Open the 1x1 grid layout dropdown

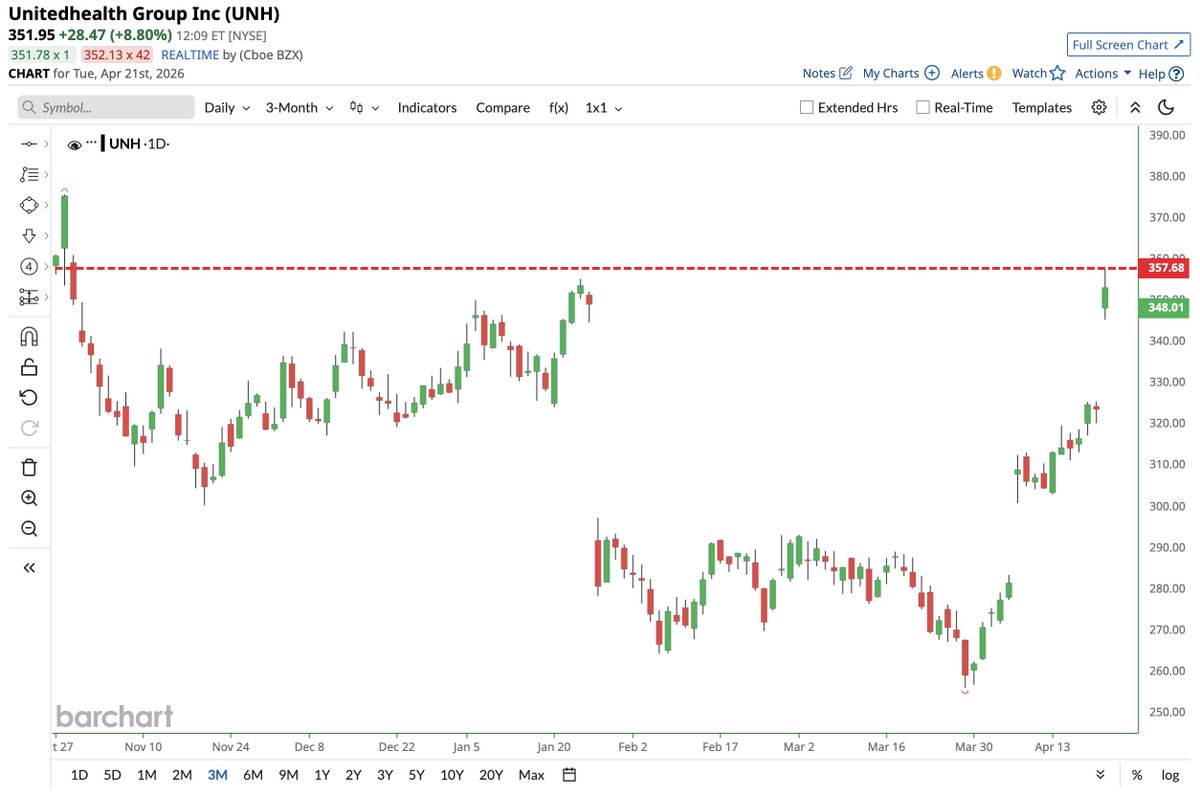[x=604, y=107]
